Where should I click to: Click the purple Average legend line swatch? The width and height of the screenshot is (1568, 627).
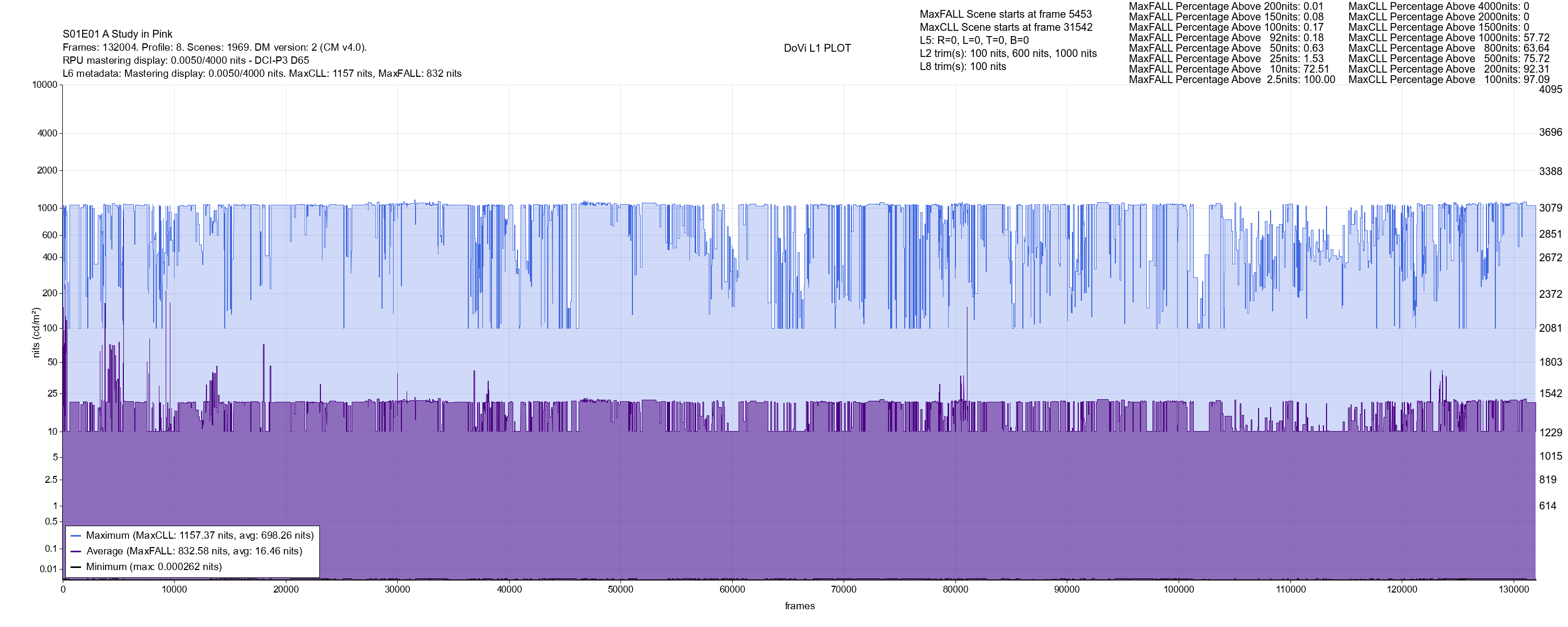76,552
